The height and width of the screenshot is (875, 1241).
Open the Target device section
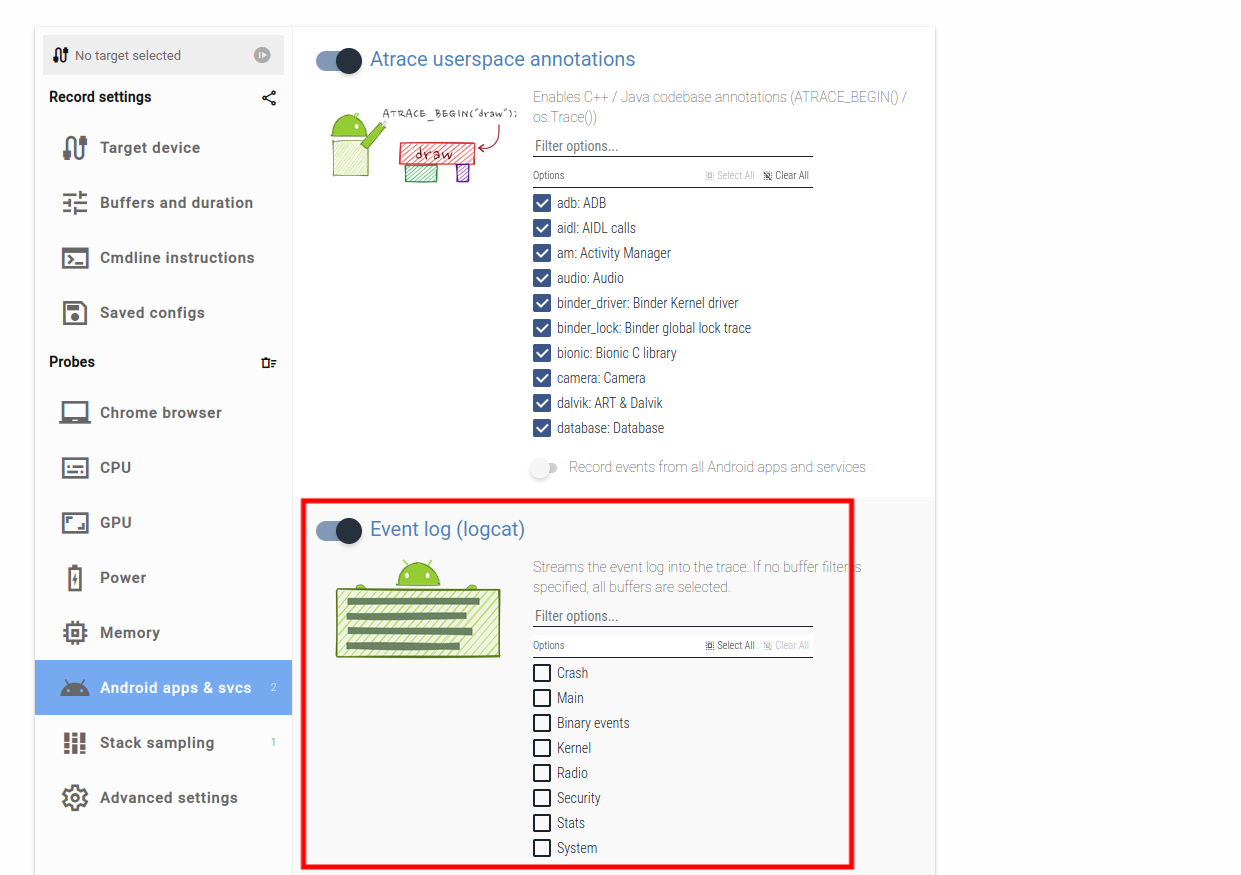pos(163,148)
